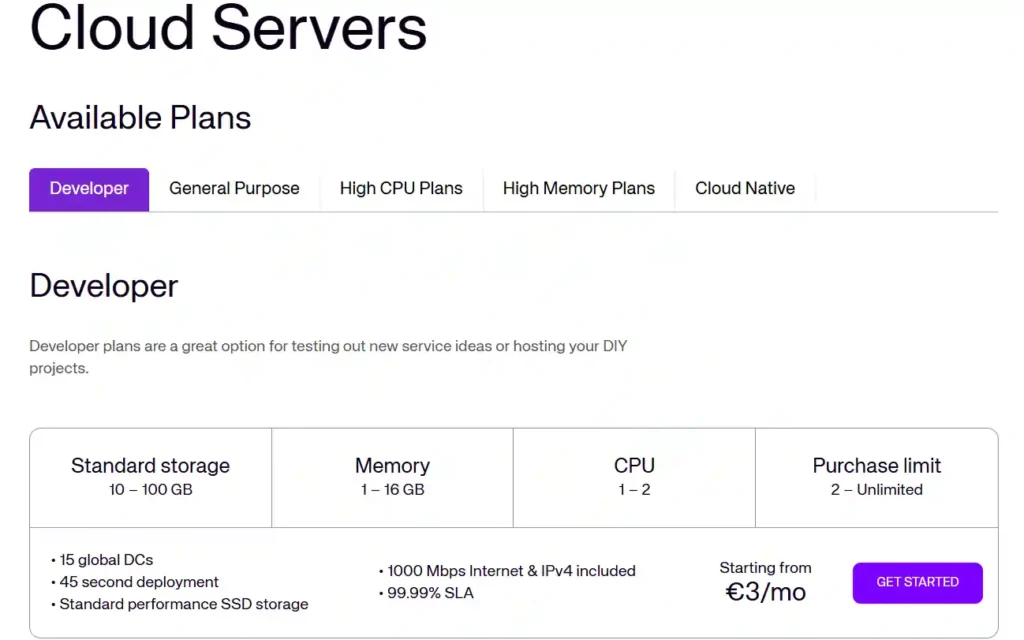Select the CPU specification cell
Image resolution: width=1024 pixels, height=640 pixels.
click(634, 476)
